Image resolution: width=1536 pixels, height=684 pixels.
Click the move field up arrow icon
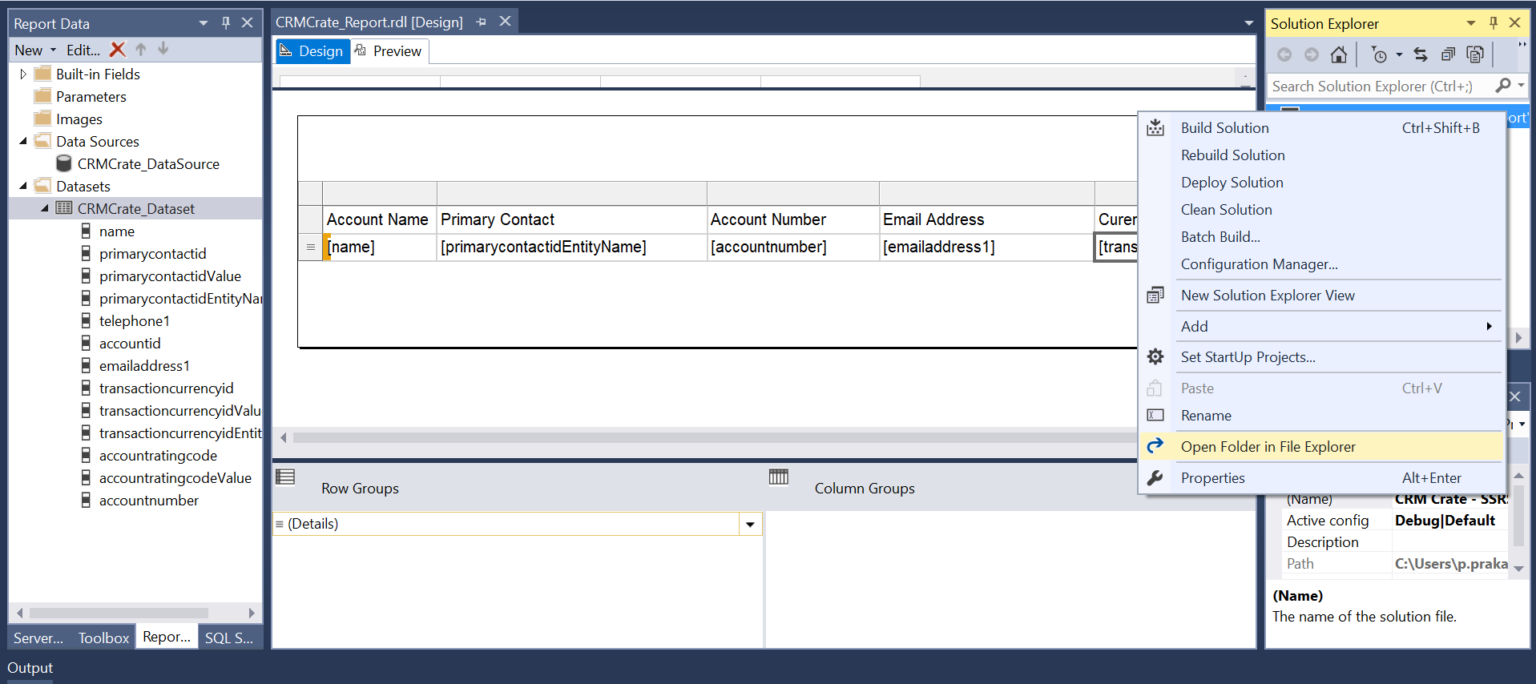pyautogui.click(x=143, y=49)
